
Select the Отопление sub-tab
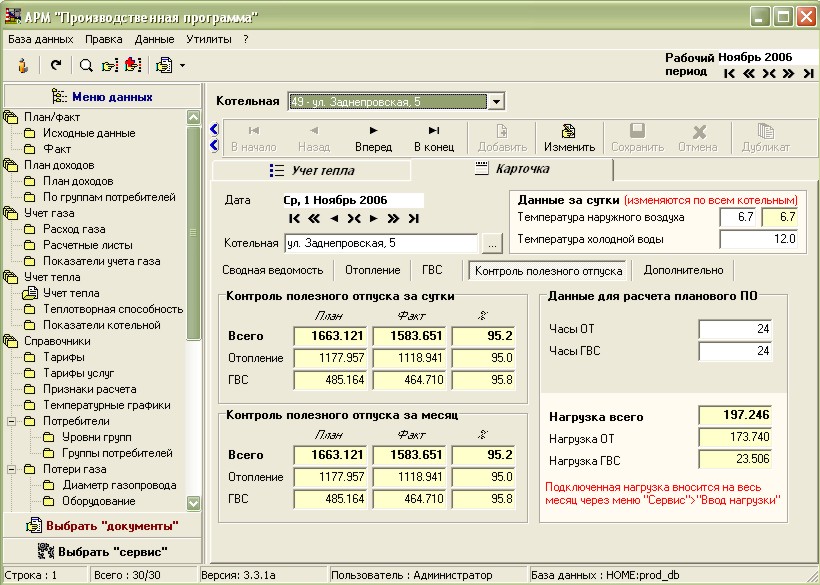tap(372, 270)
